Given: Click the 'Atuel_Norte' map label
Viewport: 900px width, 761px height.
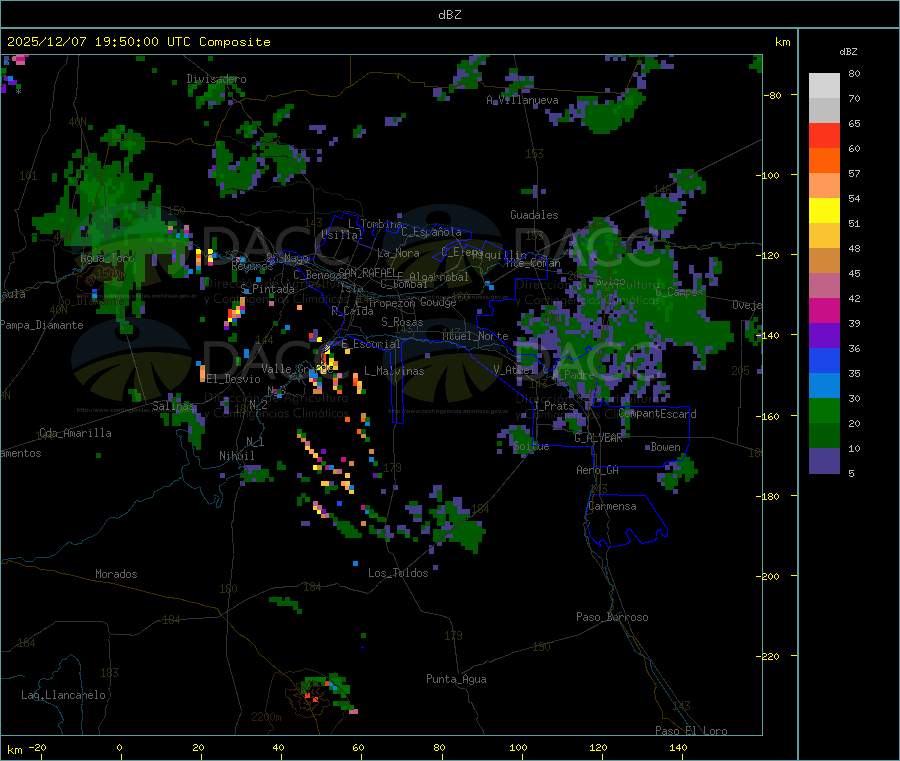Looking at the screenshot, I should pyautogui.click(x=475, y=336).
